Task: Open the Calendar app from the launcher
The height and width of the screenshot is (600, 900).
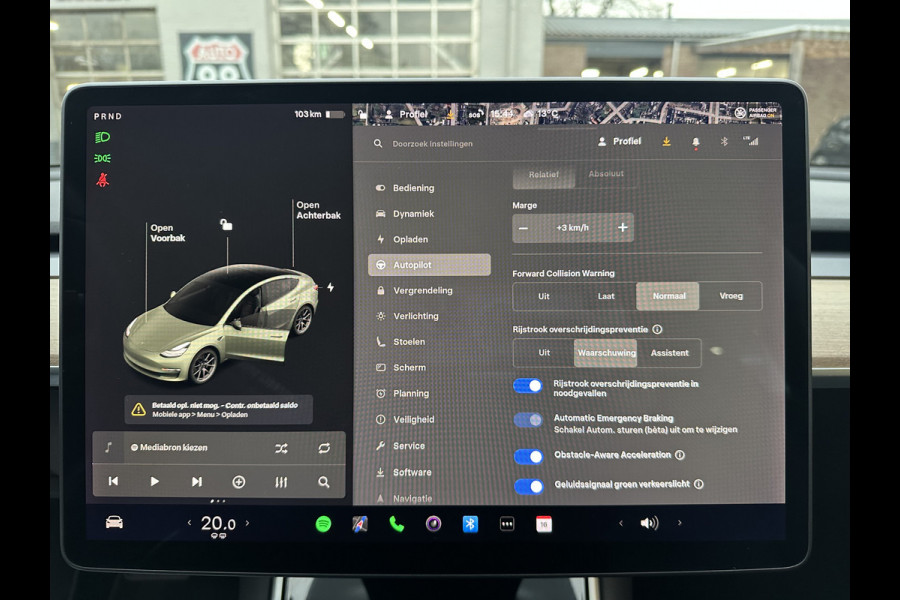Action: point(543,522)
